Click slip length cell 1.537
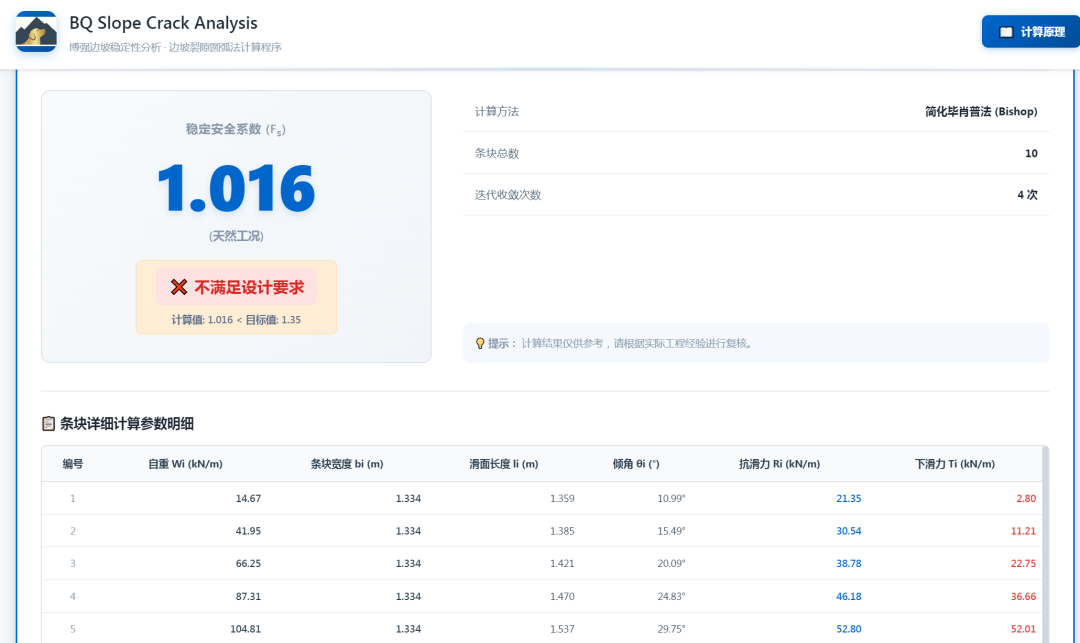1080x643 pixels. (562, 629)
